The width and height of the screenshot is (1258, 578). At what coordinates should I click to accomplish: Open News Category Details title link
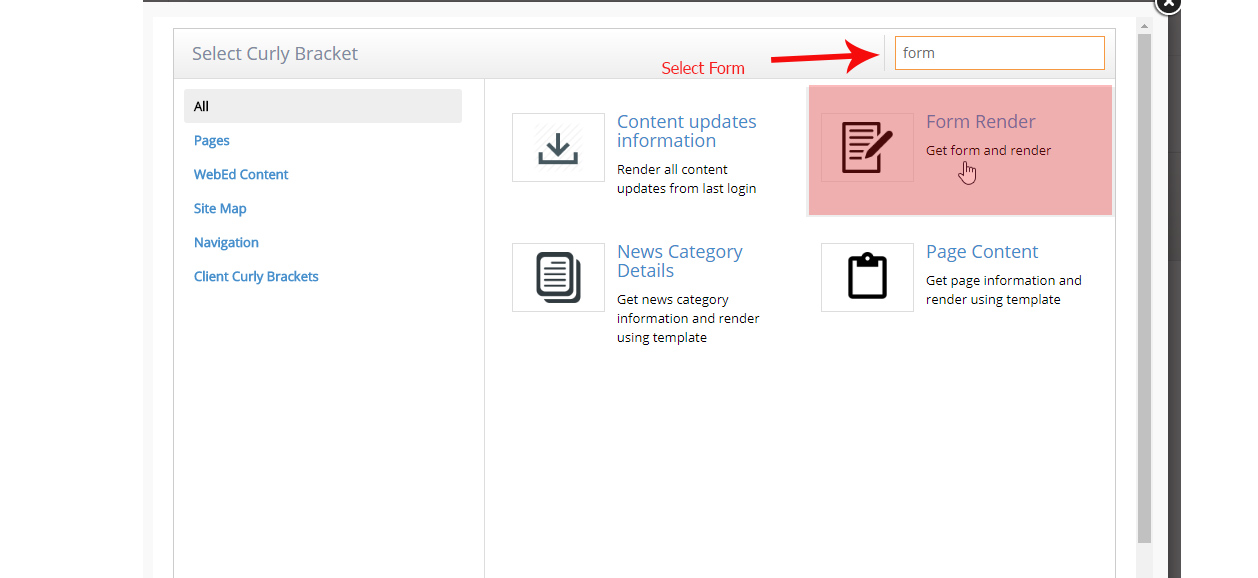tap(679, 261)
